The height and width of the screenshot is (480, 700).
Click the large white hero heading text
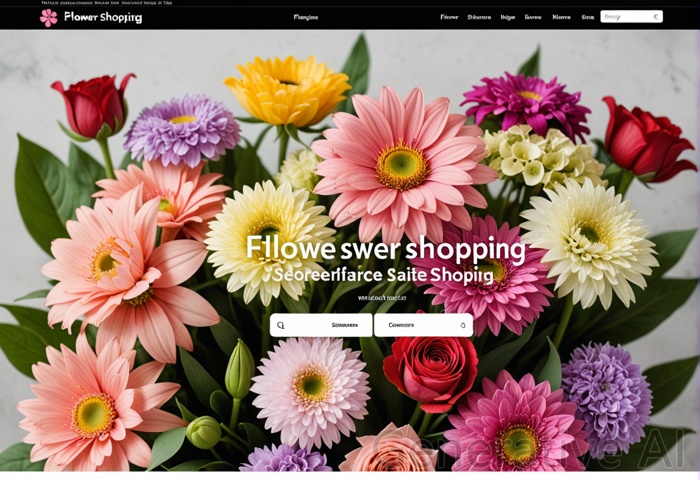pyautogui.click(x=385, y=247)
